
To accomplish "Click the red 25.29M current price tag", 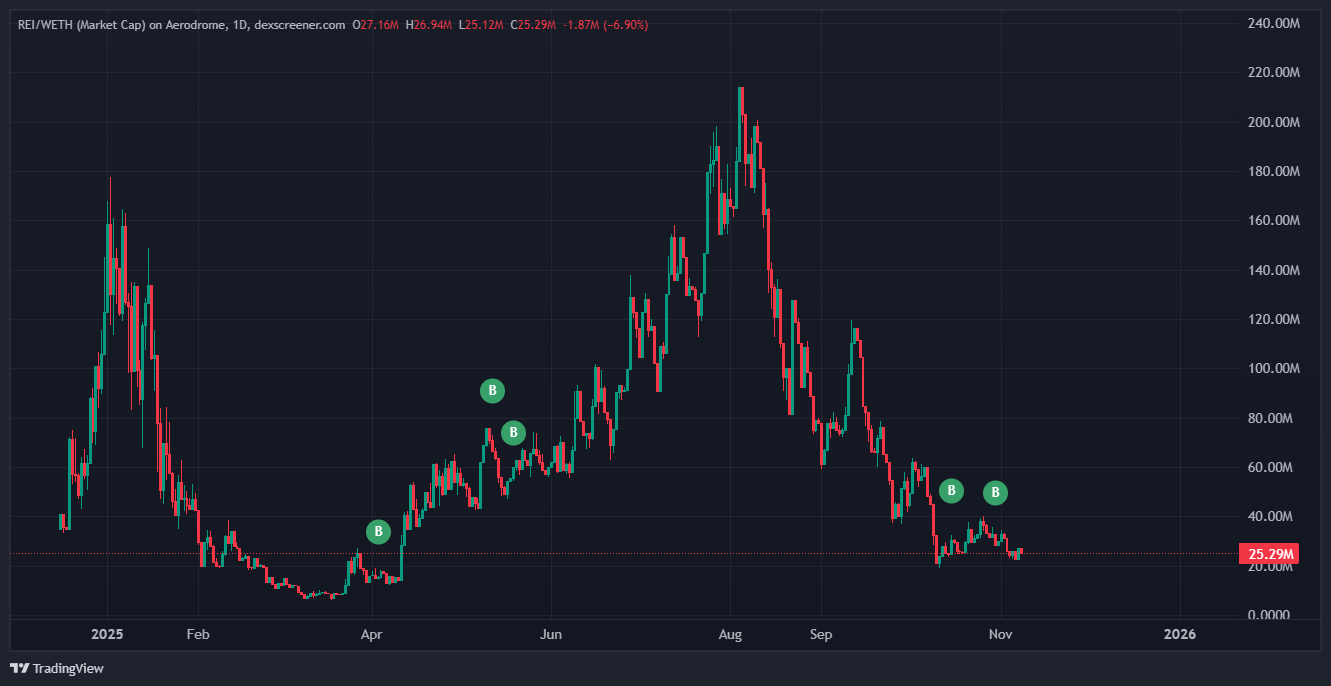I will [x=1269, y=554].
